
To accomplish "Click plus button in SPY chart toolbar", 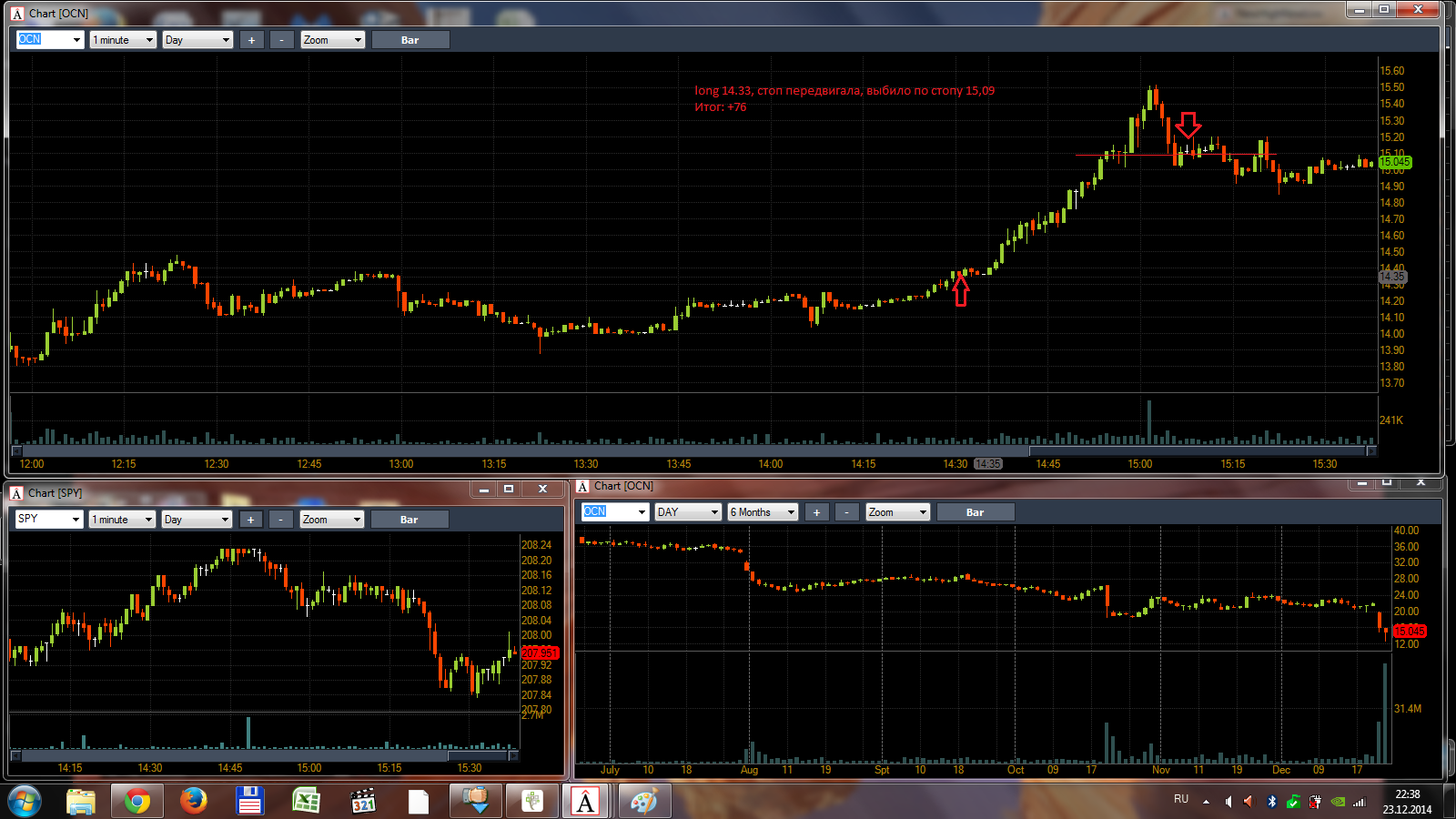I will coord(251,520).
